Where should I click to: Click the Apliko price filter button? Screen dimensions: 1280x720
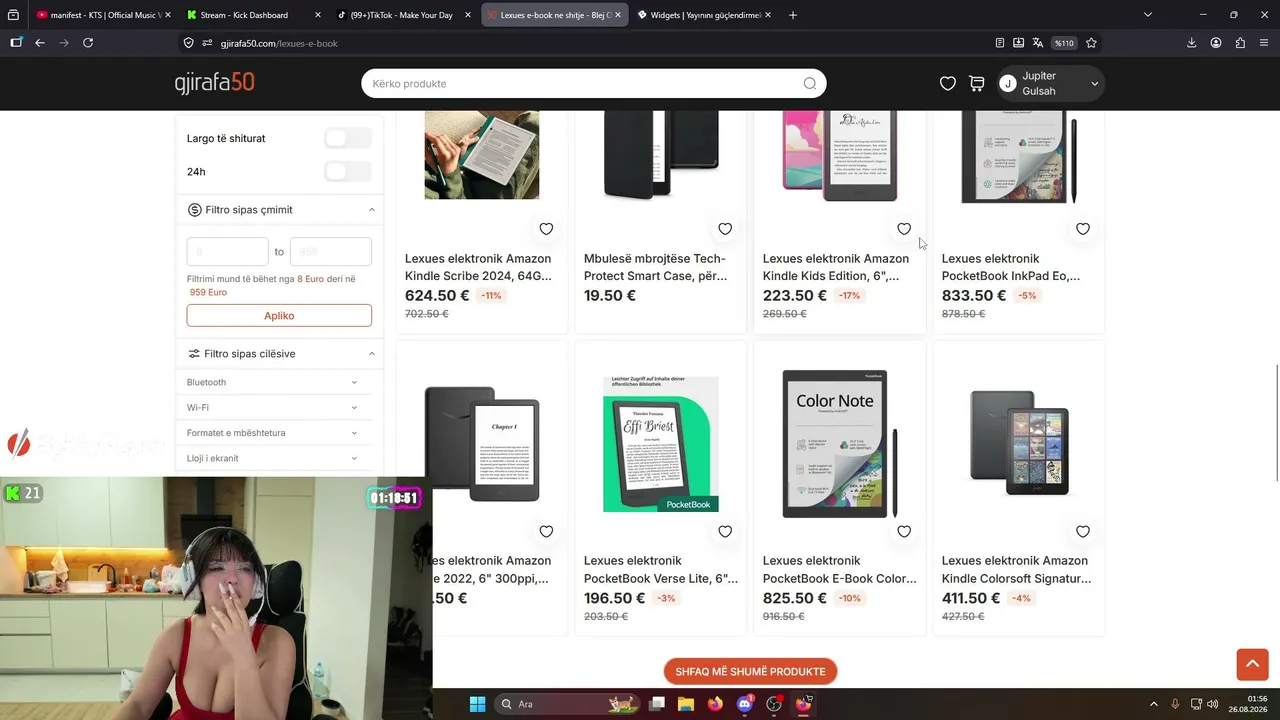coord(279,316)
